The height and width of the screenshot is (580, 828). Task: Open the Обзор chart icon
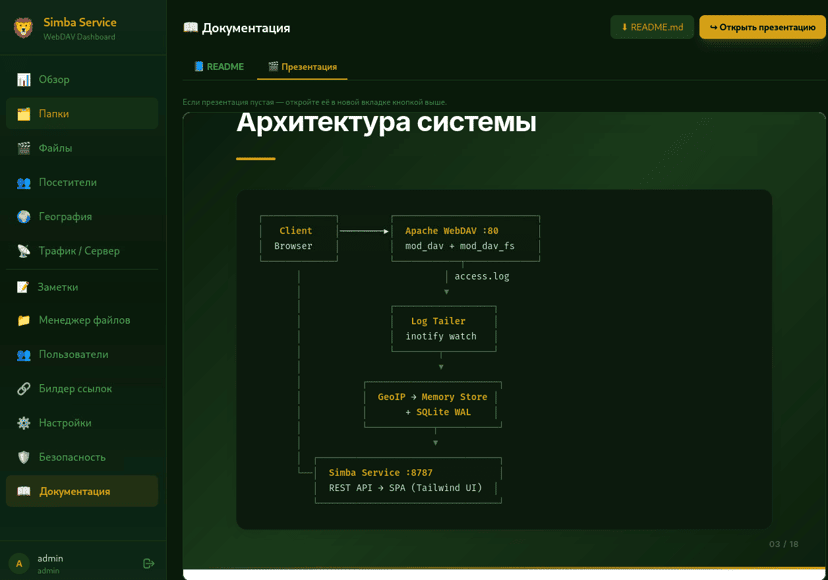point(24,80)
